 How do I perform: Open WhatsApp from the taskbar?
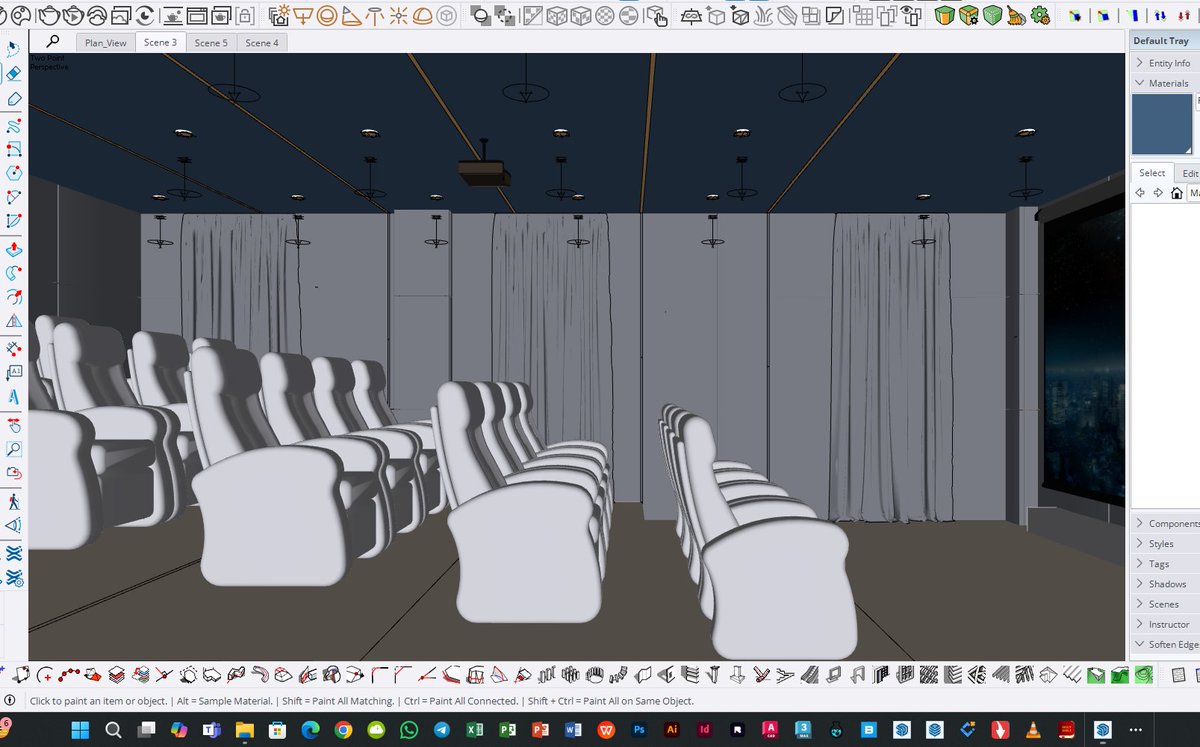coord(408,729)
